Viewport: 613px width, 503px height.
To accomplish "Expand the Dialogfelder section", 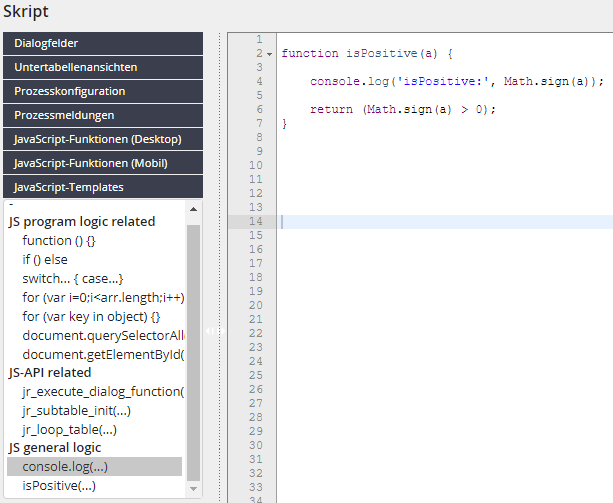I will click(103, 43).
